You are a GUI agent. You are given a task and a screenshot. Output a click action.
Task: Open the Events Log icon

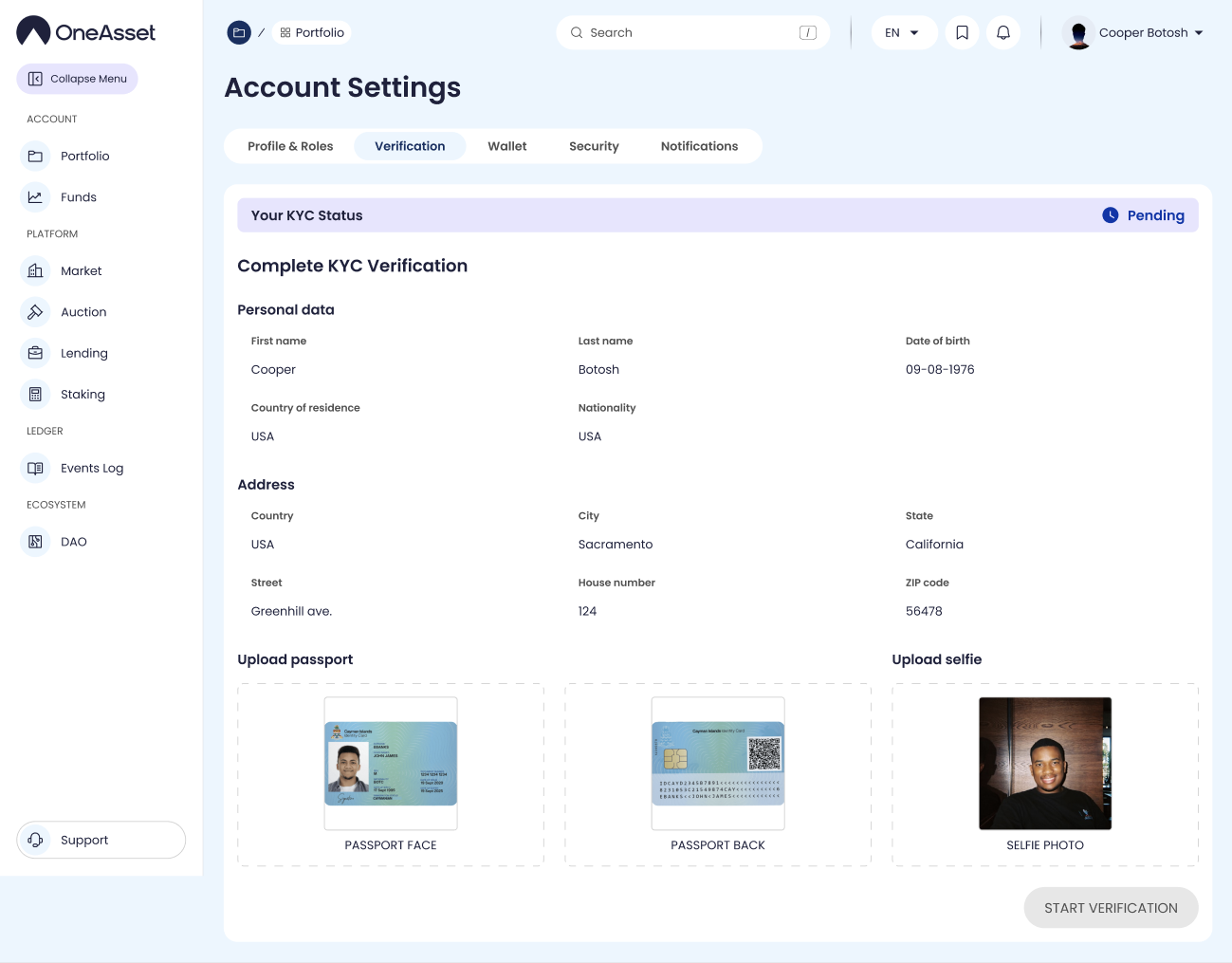click(35, 469)
